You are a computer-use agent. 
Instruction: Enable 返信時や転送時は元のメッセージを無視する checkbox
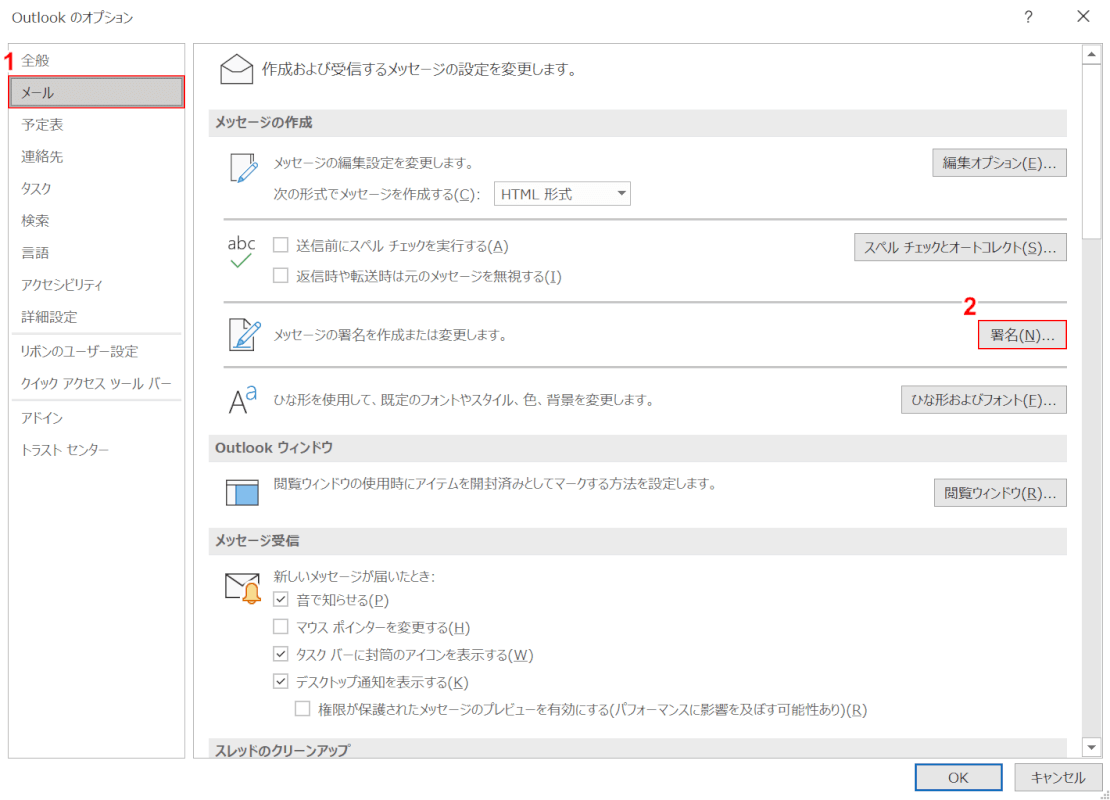[x=281, y=275]
